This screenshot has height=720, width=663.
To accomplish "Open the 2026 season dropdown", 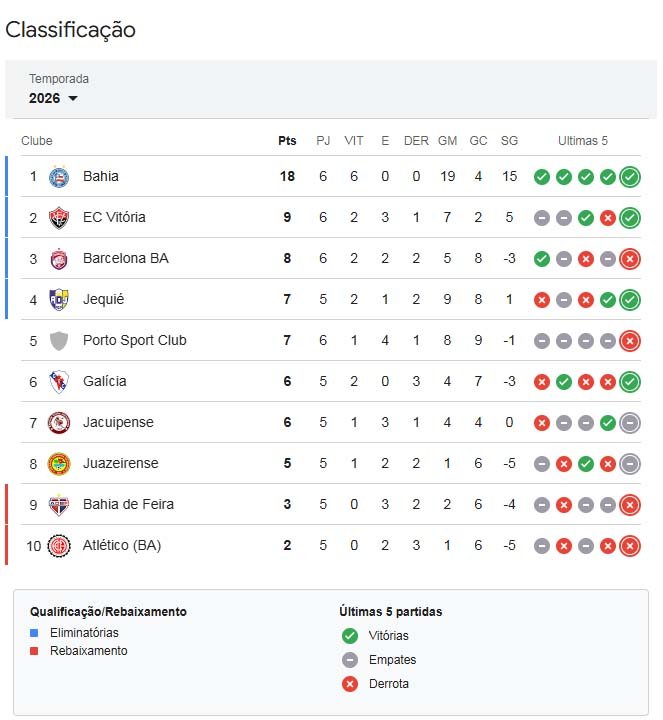I will (x=53, y=98).
